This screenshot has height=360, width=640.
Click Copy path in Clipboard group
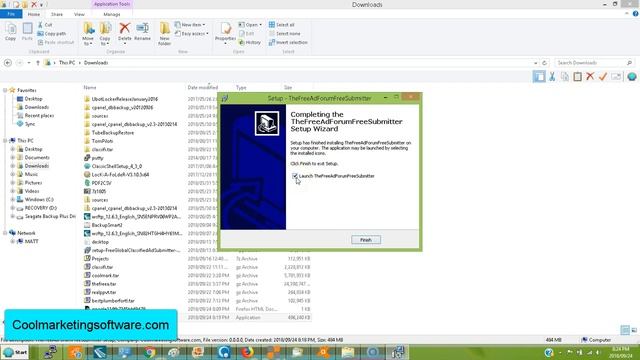tap(52, 33)
